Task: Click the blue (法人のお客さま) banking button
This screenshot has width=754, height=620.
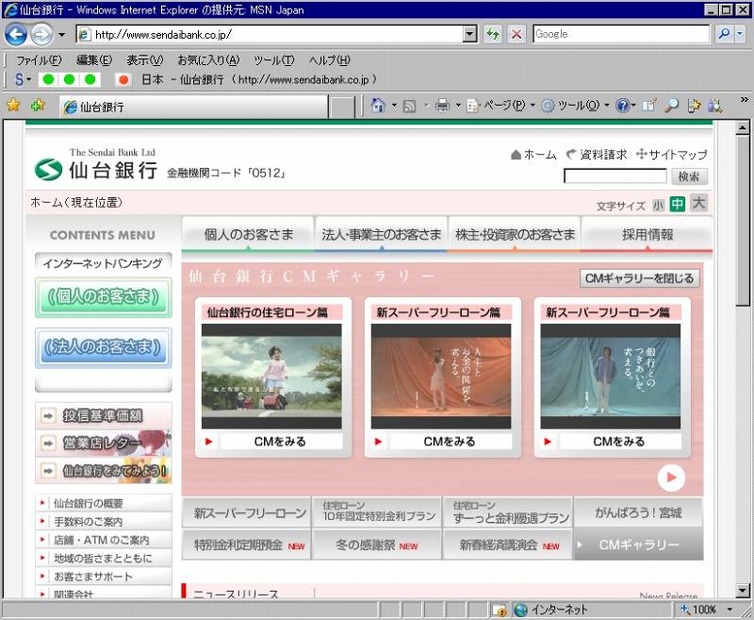Action: click(103, 348)
